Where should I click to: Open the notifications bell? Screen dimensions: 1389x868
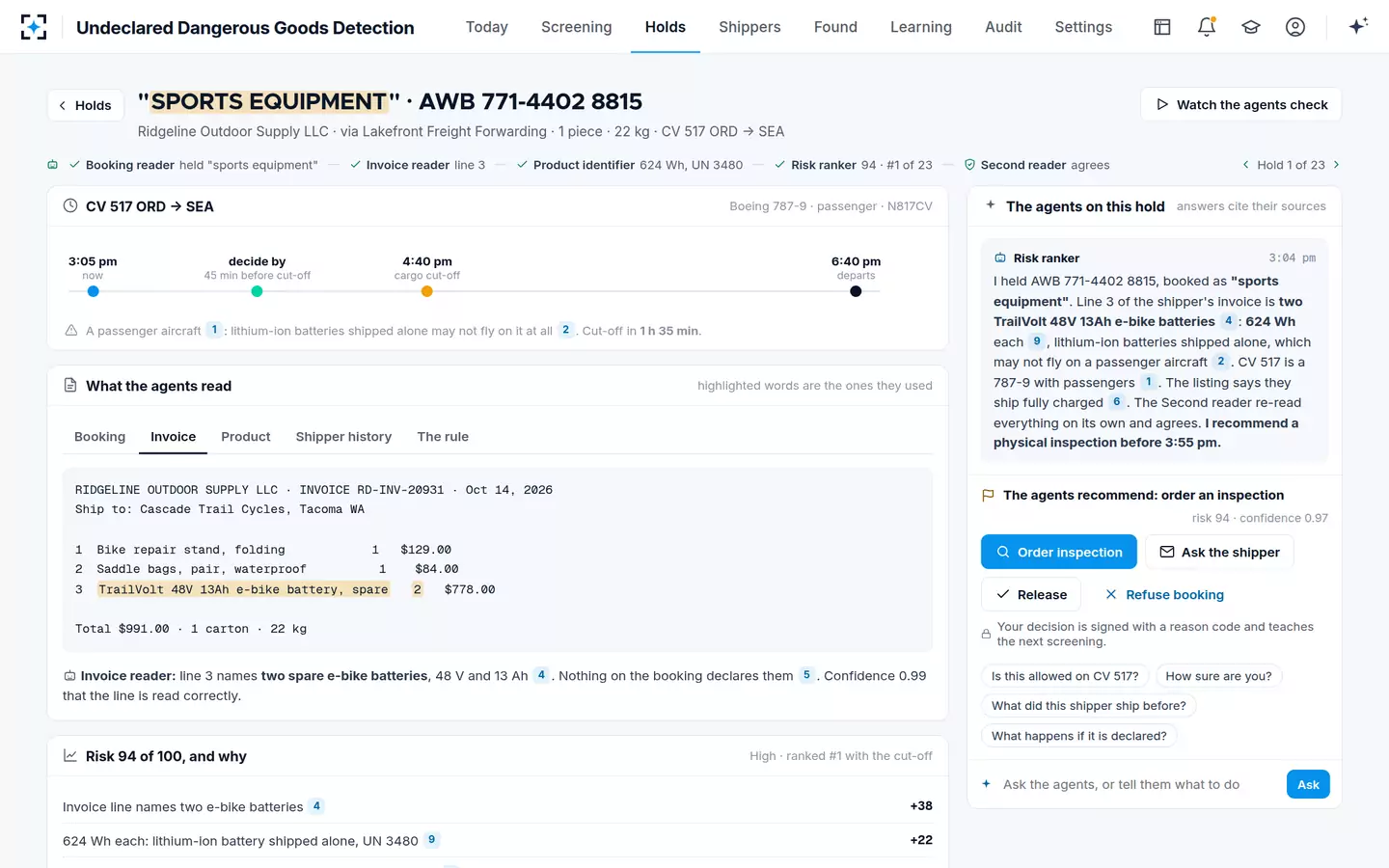tap(1207, 27)
